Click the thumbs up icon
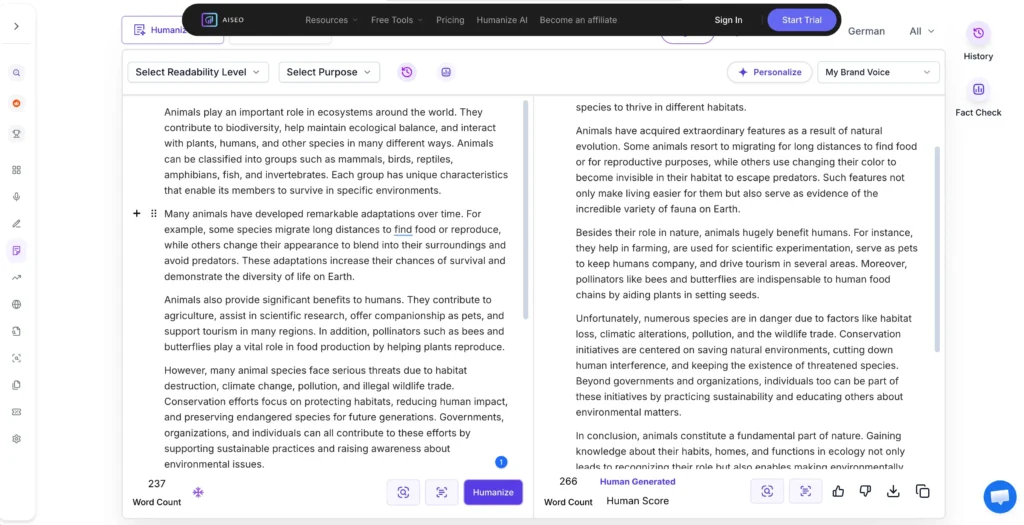 pyautogui.click(x=839, y=491)
